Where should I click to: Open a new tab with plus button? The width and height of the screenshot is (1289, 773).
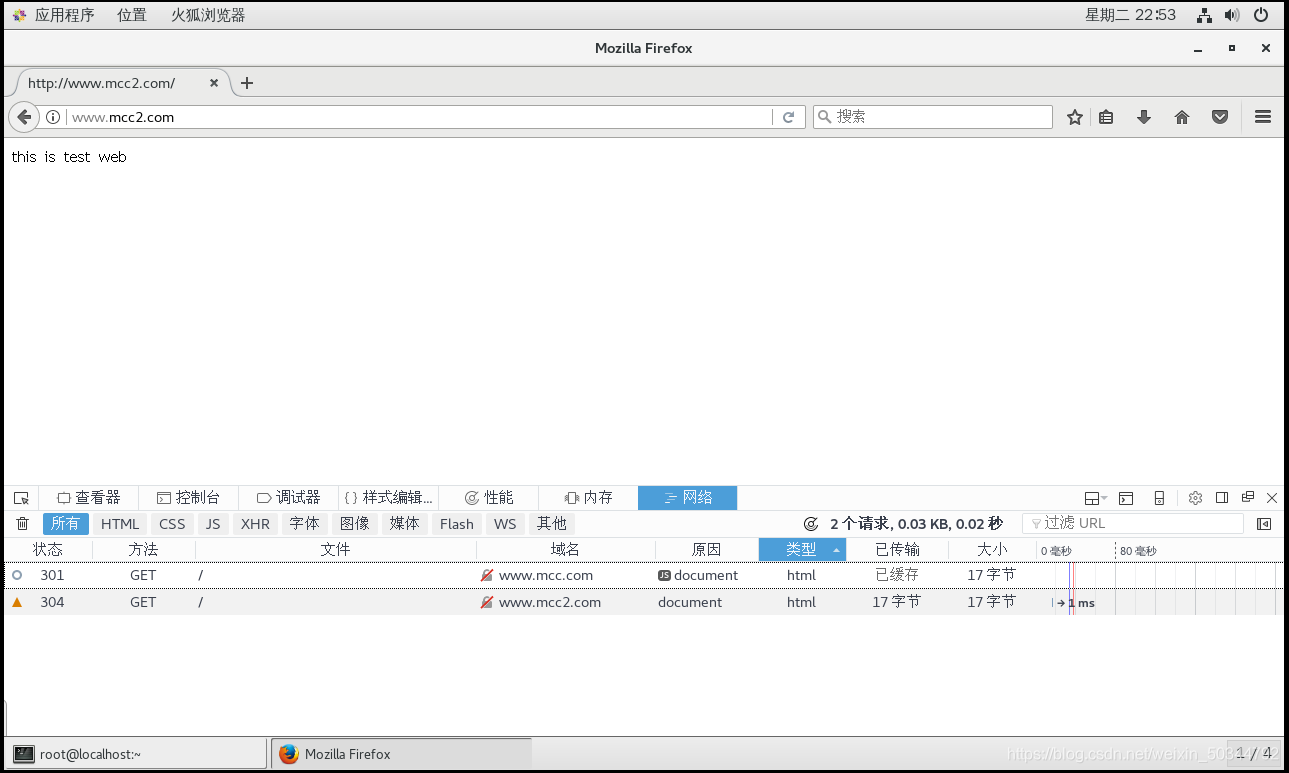(247, 83)
